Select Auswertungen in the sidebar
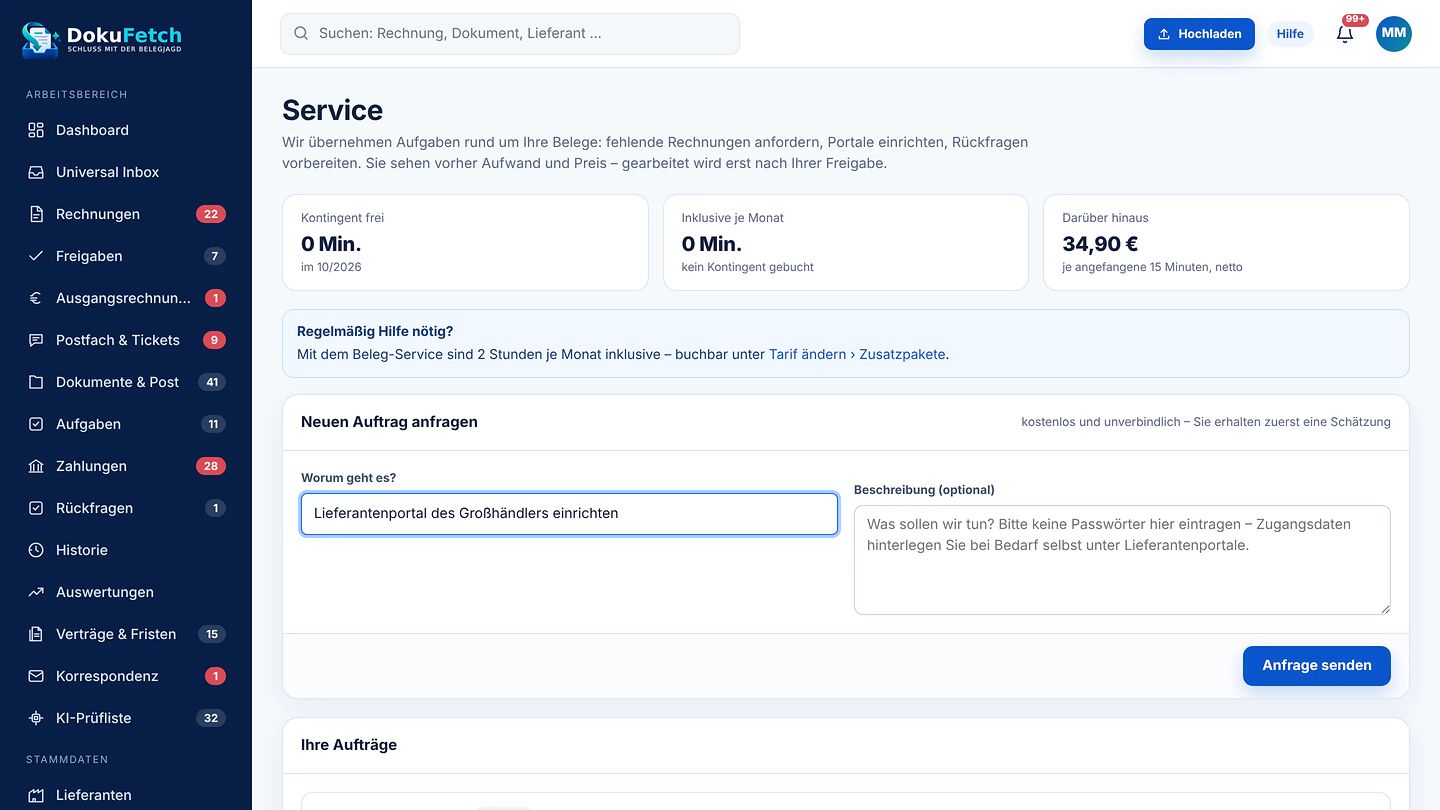The image size is (1440, 810). coord(126,592)
